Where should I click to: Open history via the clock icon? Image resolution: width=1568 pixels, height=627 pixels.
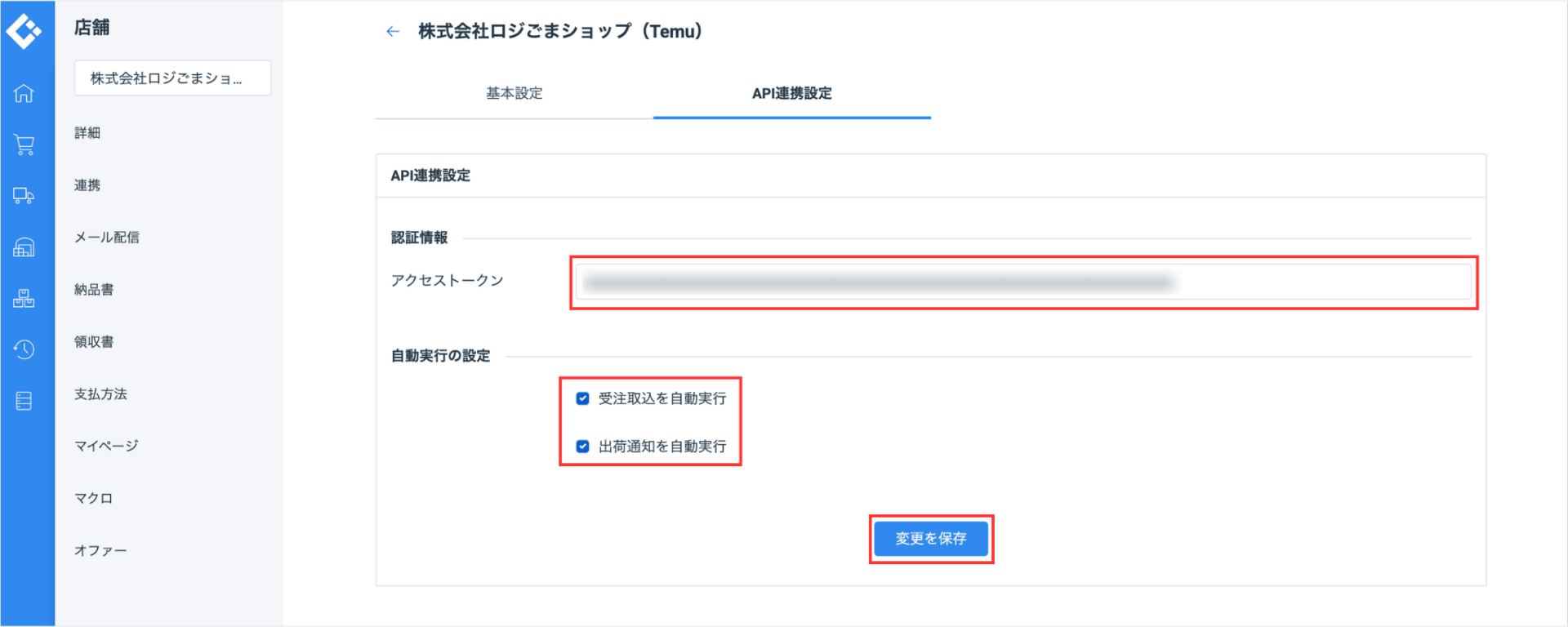(24, 349)
